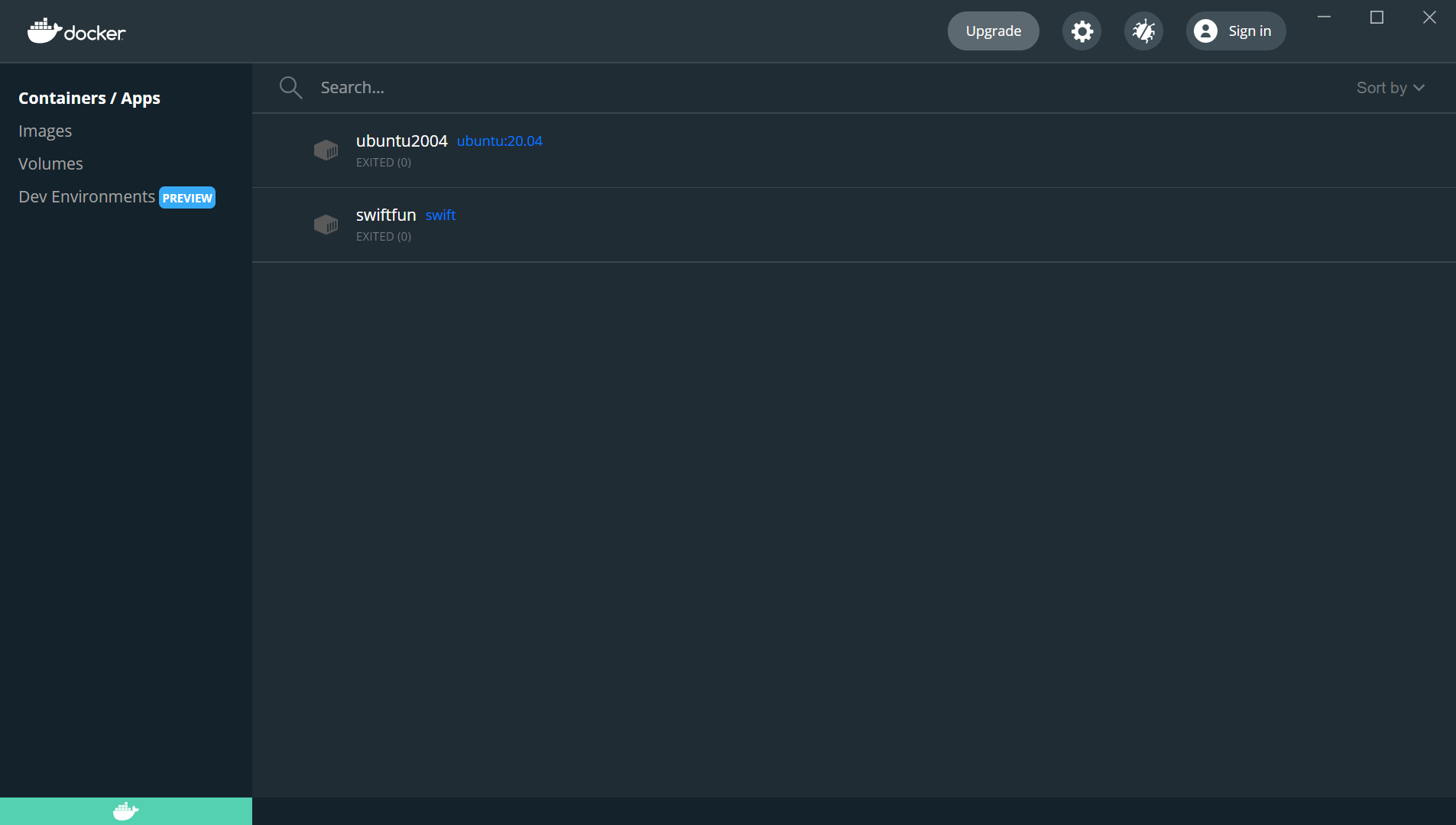
Task: Click the swiftfun container icon
Action: point(326,224)
